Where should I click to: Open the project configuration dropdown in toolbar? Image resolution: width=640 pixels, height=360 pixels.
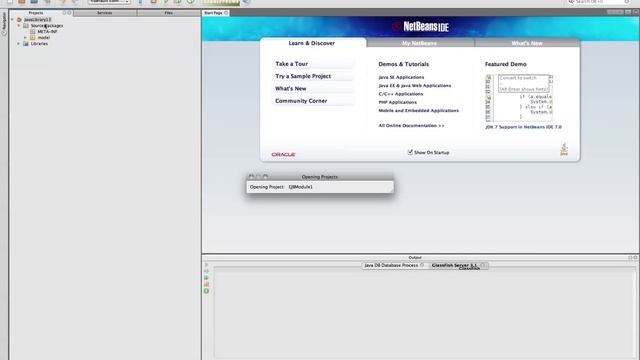pyautogui.click(x=109, y=2)
